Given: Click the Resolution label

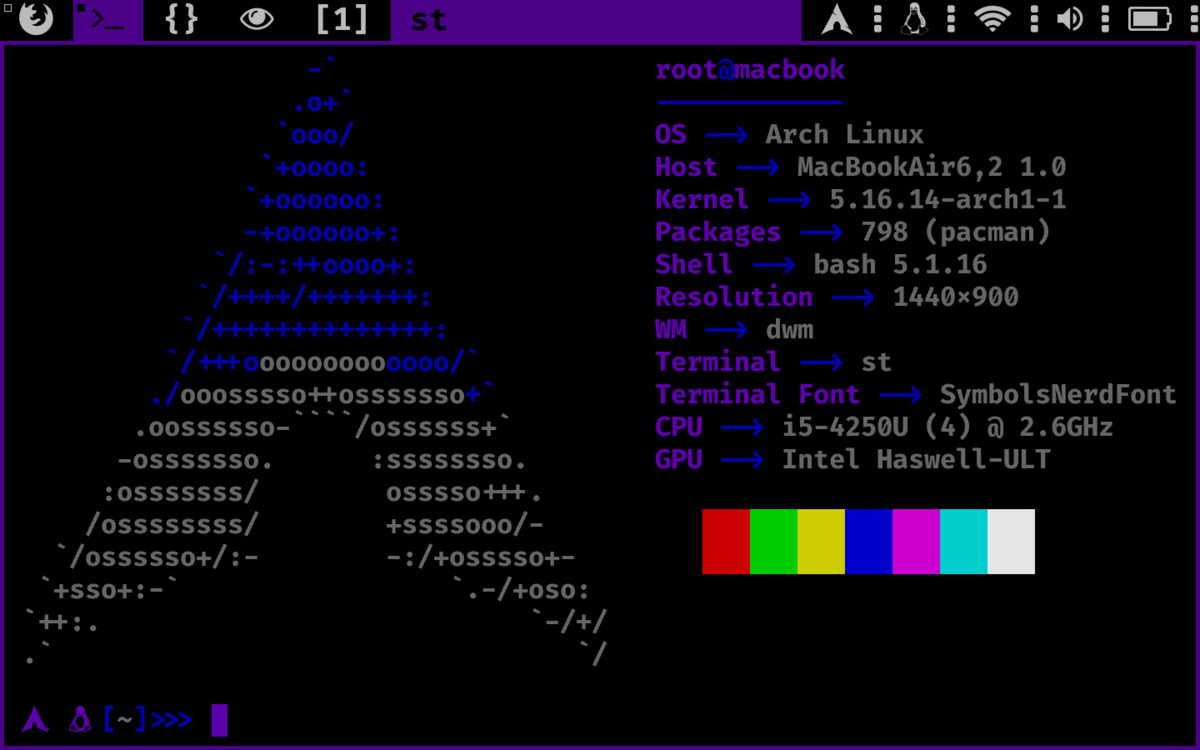Looking at the screenshot, I should (734, 297).
